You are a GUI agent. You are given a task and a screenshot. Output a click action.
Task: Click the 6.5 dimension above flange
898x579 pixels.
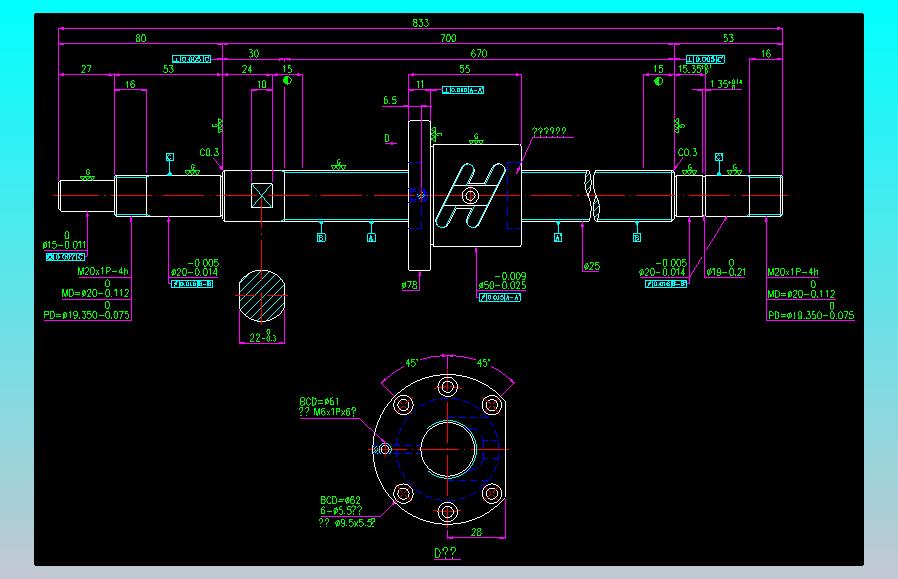click(x=390, y=100)
